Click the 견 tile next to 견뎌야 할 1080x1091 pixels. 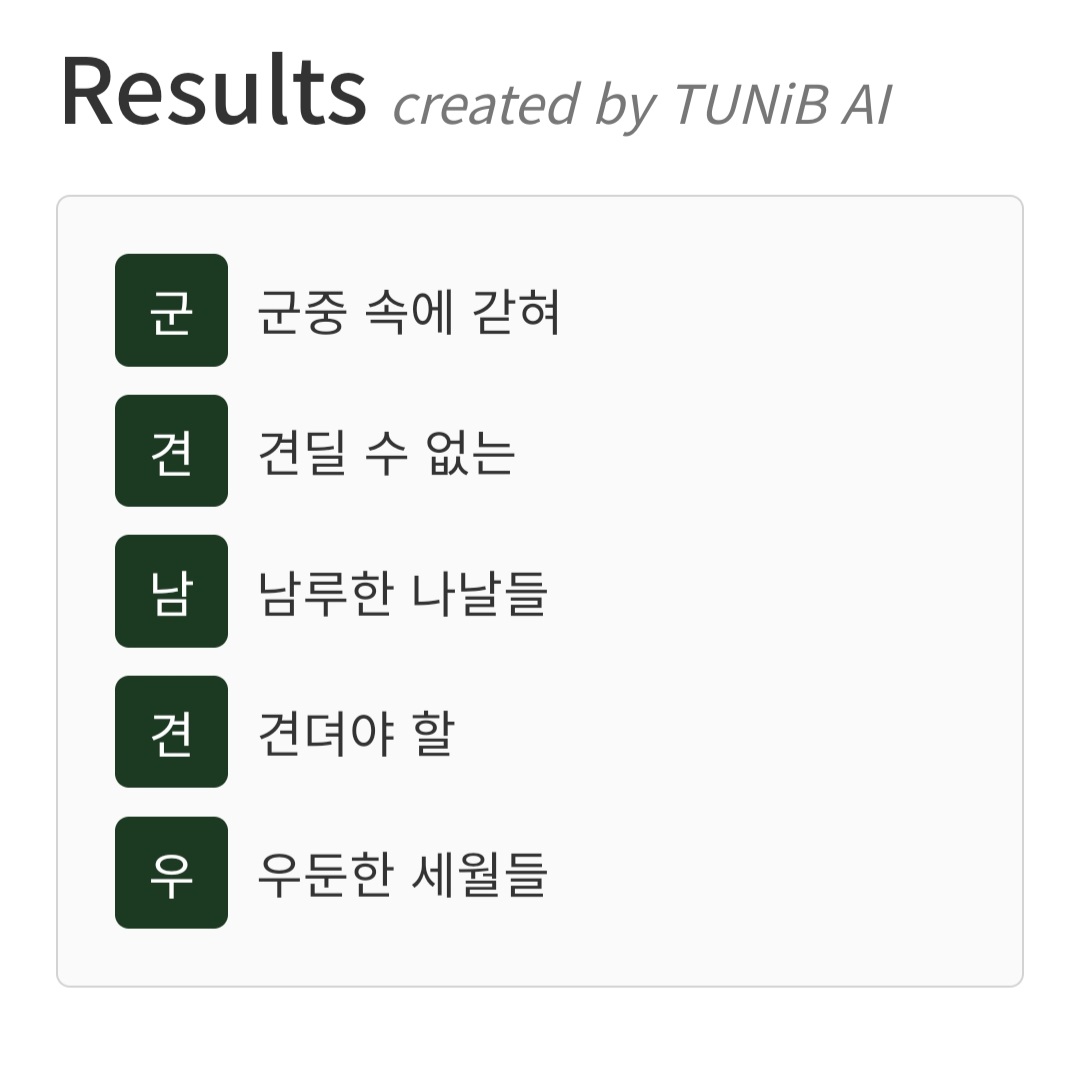(x=171, y=732)
